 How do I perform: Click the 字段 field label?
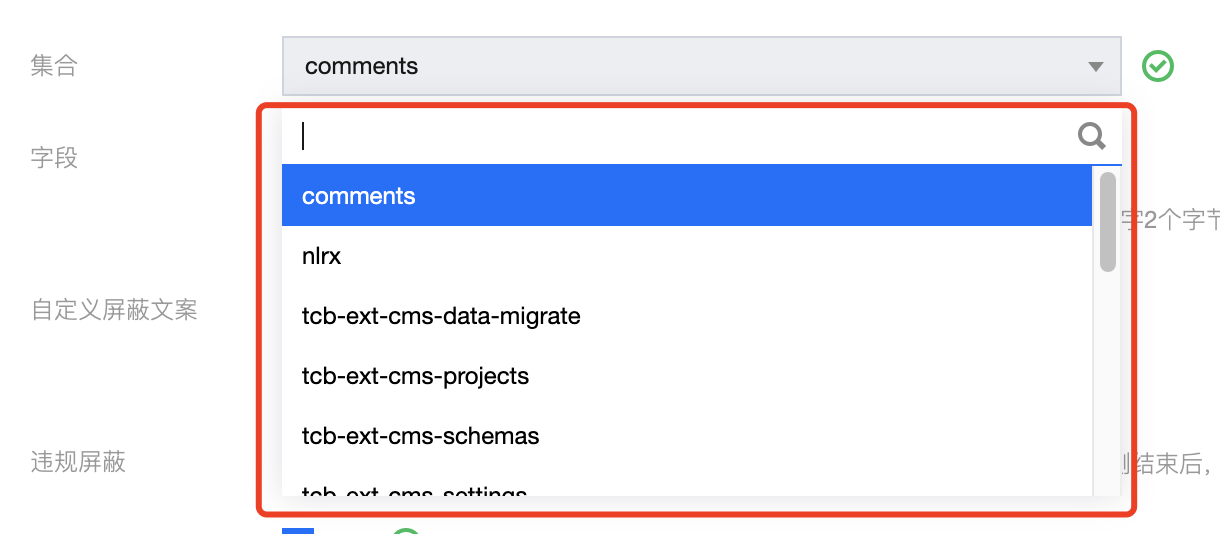coord(54,158)
